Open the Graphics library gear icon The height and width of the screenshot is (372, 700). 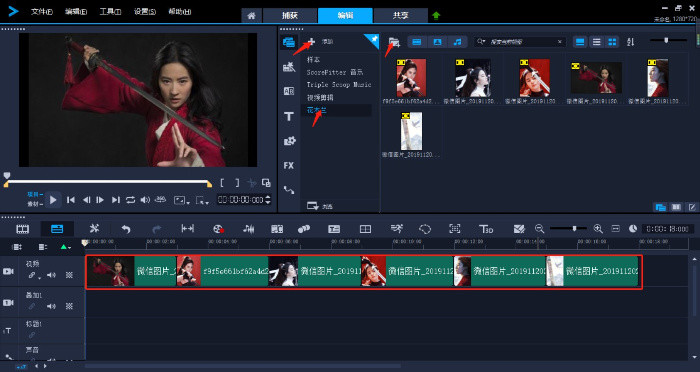289,141
